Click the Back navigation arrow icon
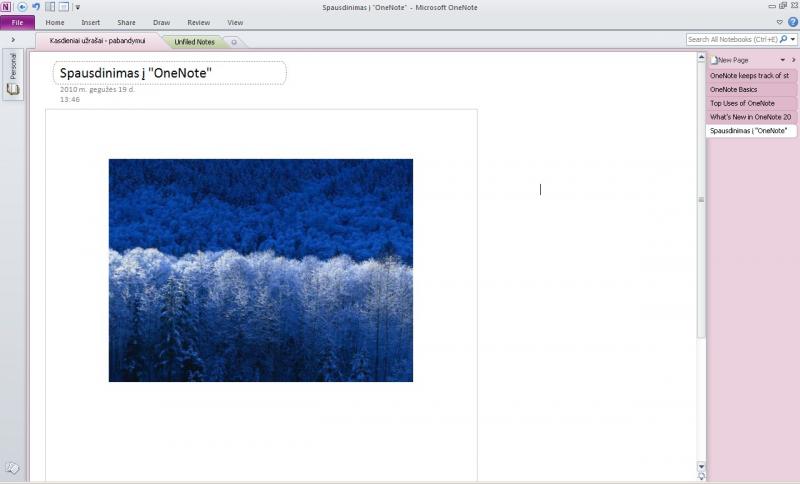The image size is (800, 484). click(x=22, y=7)
